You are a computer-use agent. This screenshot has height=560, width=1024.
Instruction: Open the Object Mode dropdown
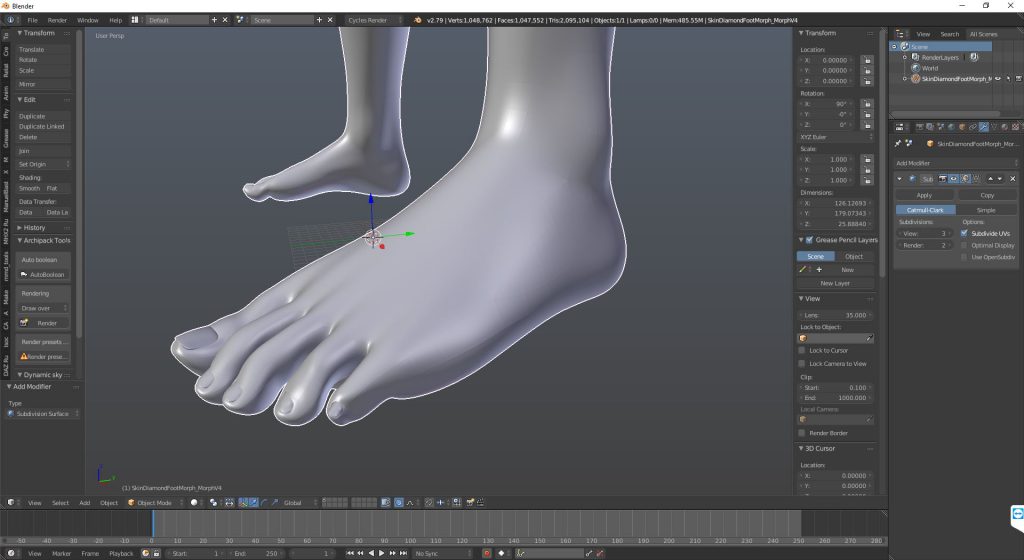pos(155,503)
